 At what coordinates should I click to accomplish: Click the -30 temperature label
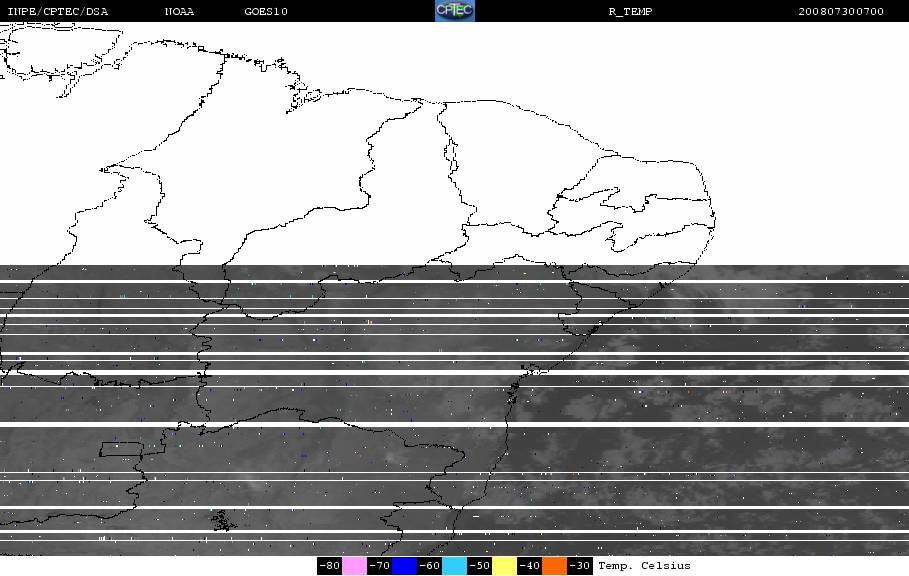(580, 566)
